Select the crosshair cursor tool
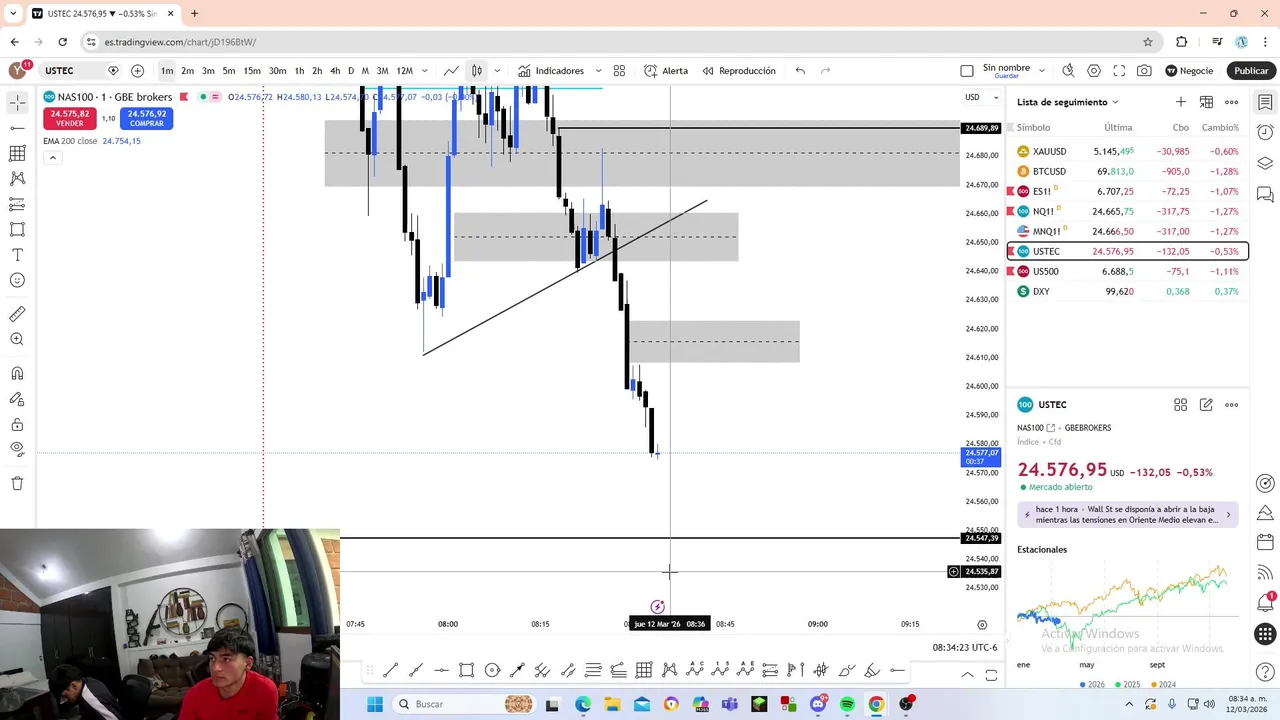This screenshot has width=1280, height=720. pos(17,103)
